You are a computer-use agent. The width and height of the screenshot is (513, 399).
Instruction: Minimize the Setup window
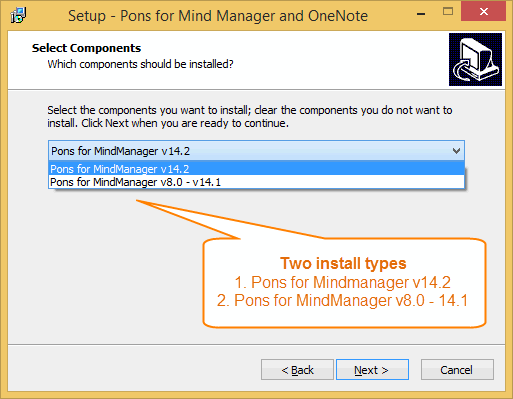(421, 13)
